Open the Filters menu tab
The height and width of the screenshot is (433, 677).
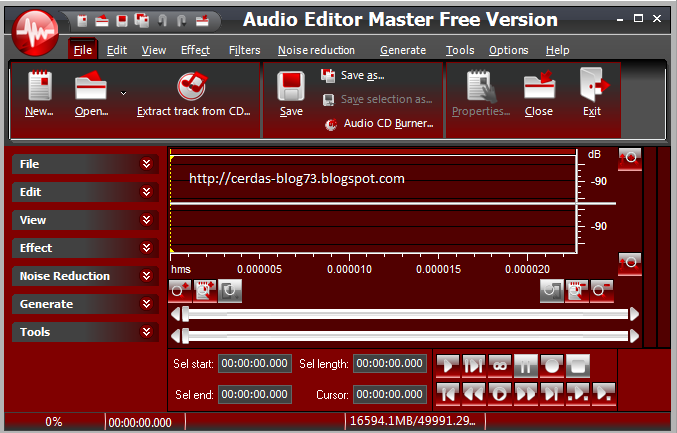point(244,50)
